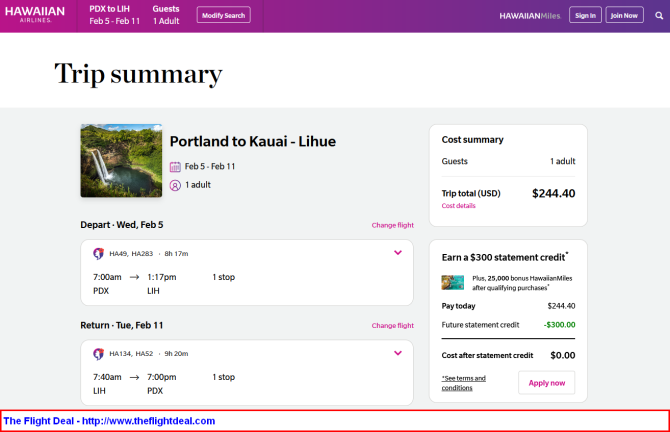Open the search magnifier icon in header
Screen dimensions: 670x432
pos(659,15)
